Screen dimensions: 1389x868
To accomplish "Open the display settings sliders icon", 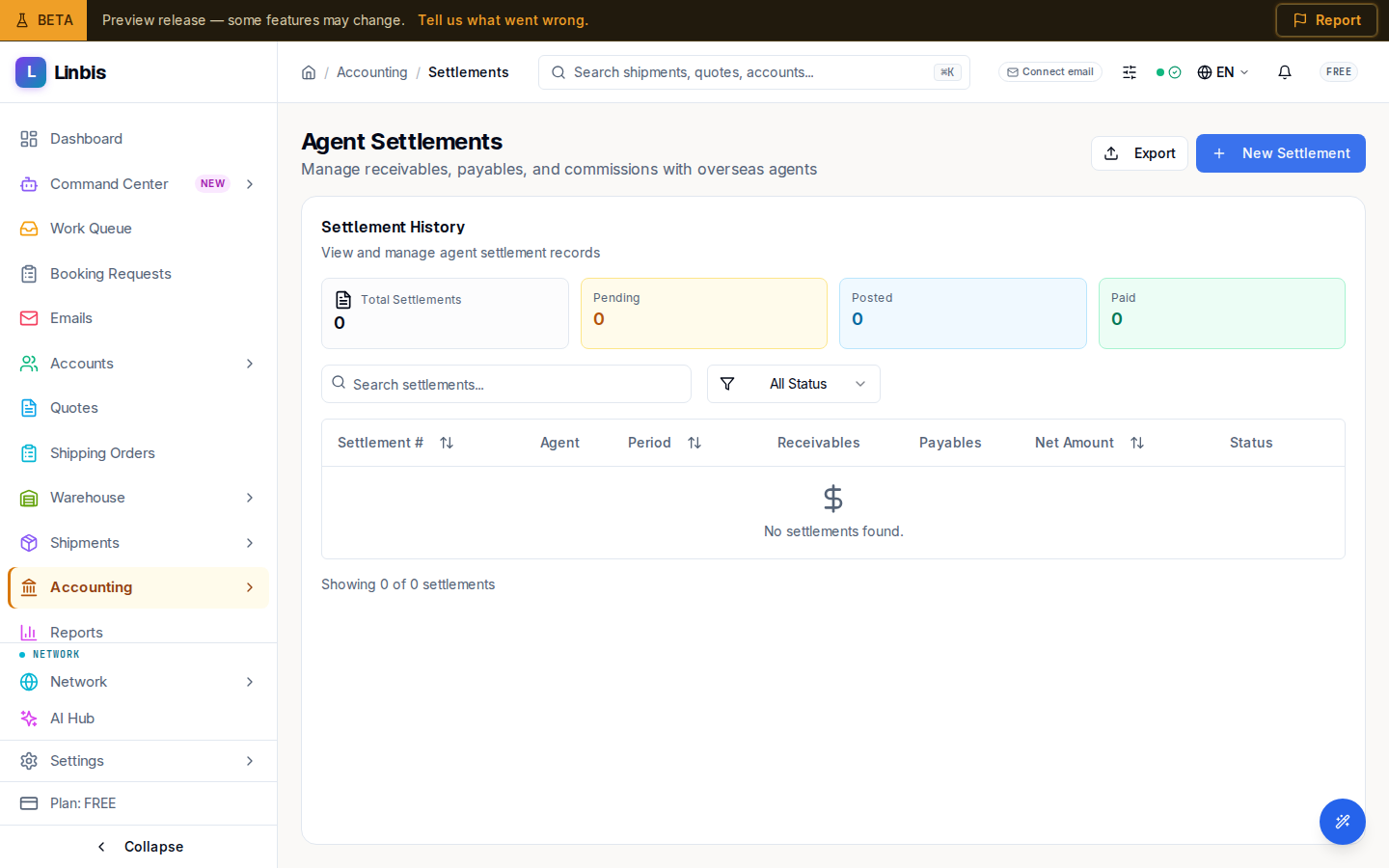I will point(1130,72).
